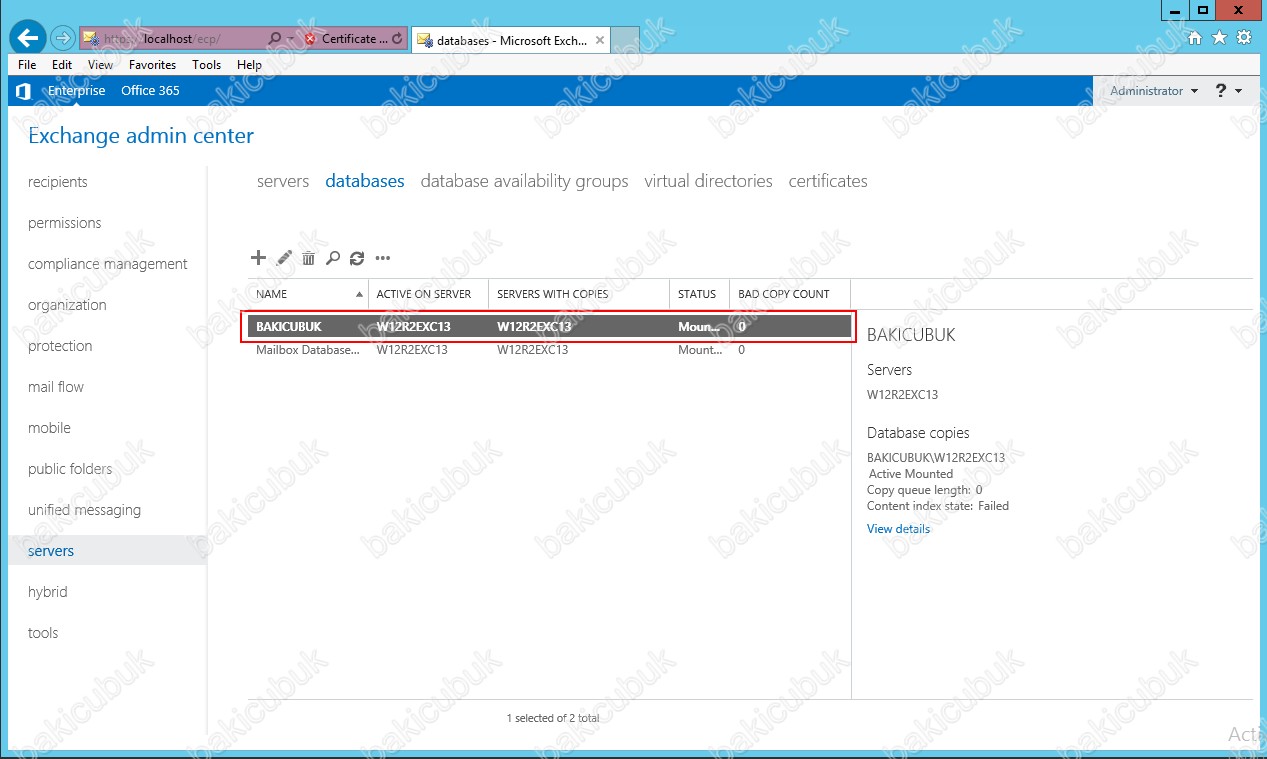The height and width of the screenshot is (759, 1267).
Task: Refresh the databases list
Action: pyautogui.click(x=357, y=258)
